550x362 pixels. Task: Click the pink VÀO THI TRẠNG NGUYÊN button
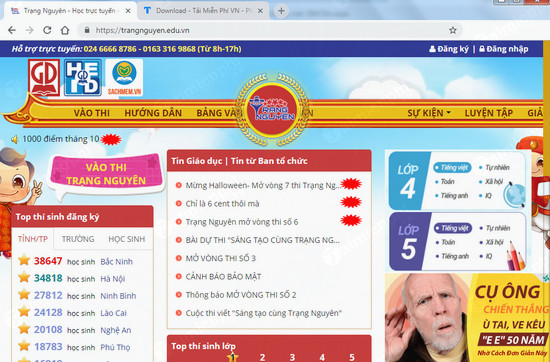106,174
